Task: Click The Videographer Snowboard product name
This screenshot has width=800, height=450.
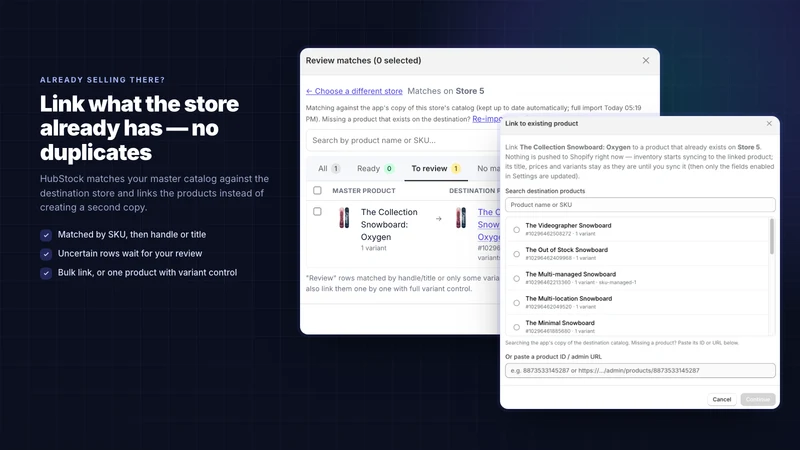Action: tap(568, 226)
